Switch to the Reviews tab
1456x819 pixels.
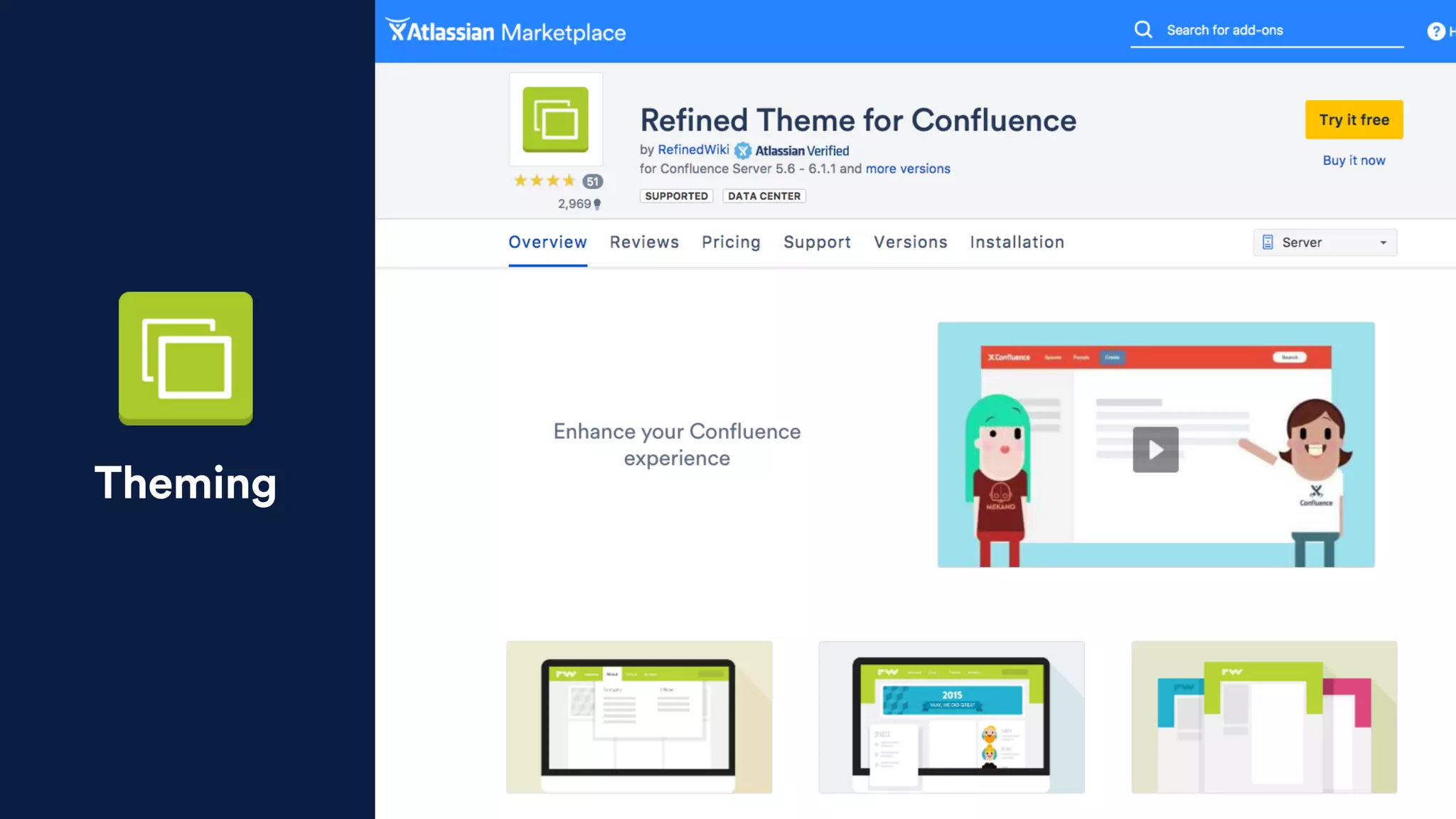[644, 242]
